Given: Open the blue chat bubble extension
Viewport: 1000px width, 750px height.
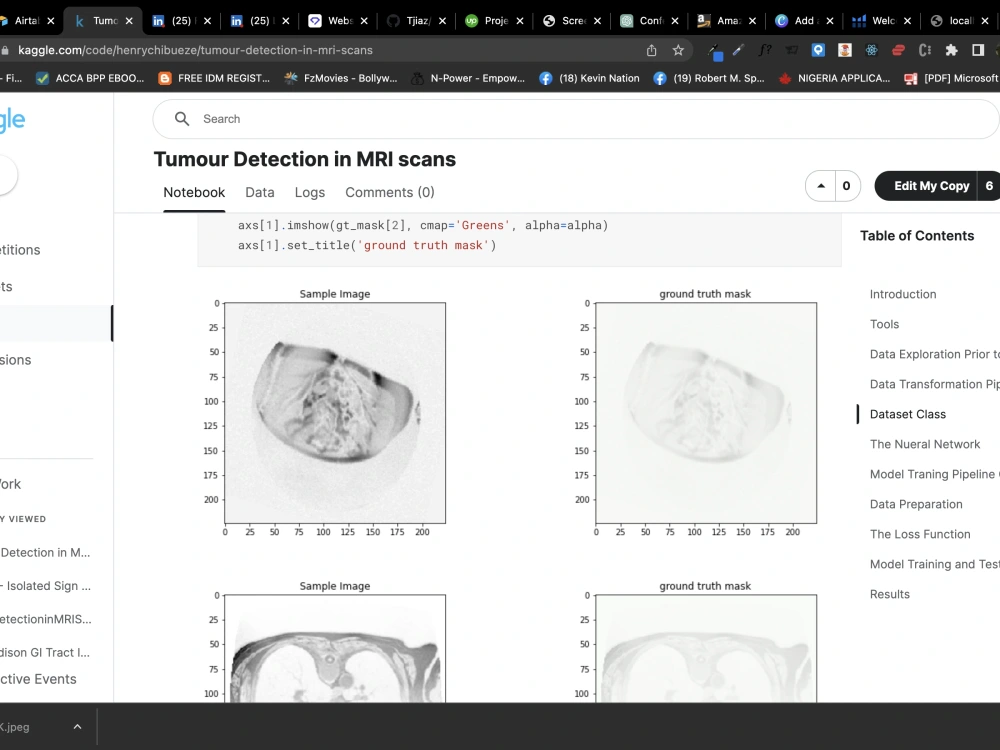Looking at the screenshot, I should coord(818,50).
